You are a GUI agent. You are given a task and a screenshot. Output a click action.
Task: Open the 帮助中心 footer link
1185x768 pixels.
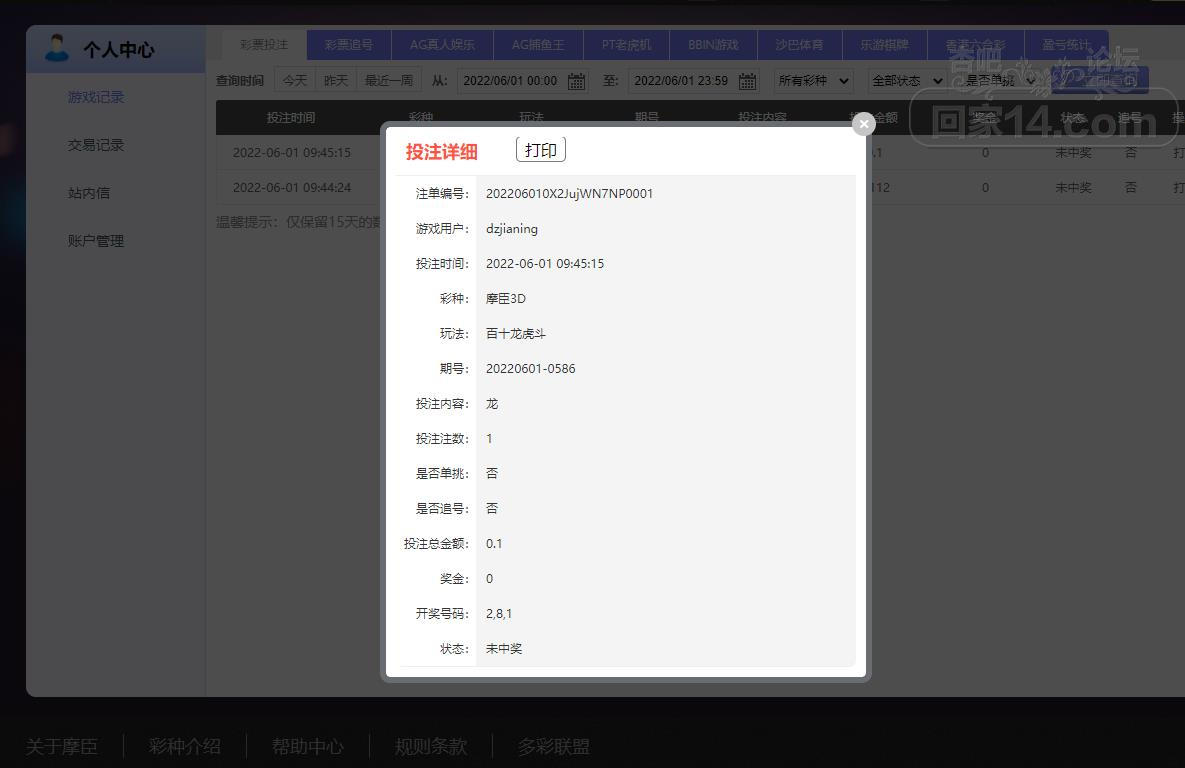pyautogui.click(x=307, y=746)
